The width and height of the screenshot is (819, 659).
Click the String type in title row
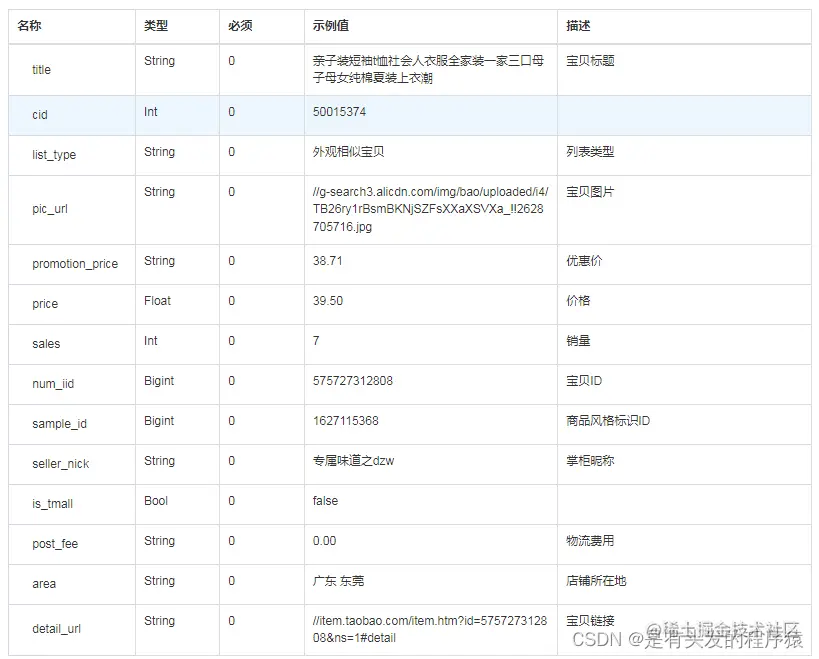coord(159,61)
